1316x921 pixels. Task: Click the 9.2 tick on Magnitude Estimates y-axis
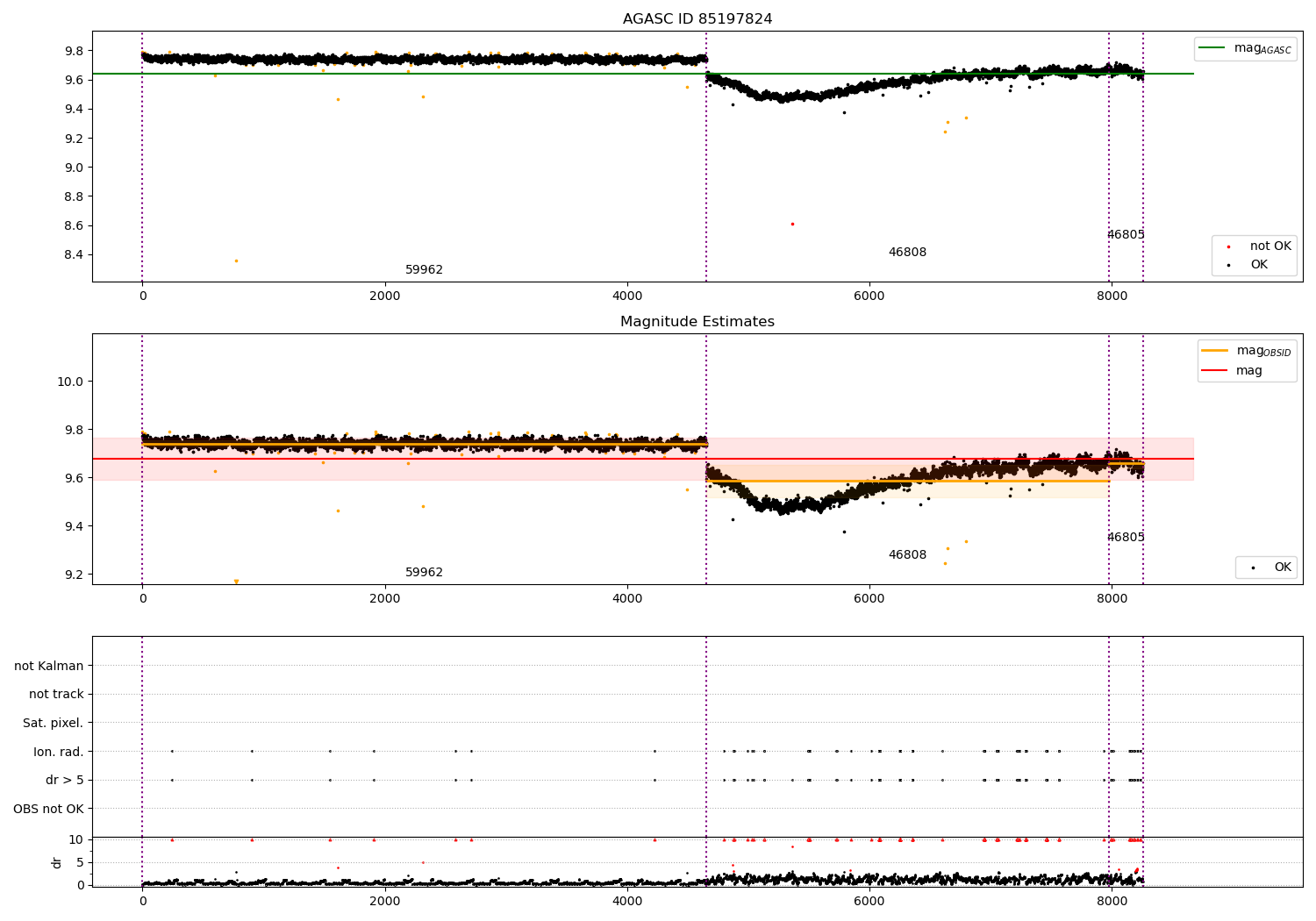point(73,575)
